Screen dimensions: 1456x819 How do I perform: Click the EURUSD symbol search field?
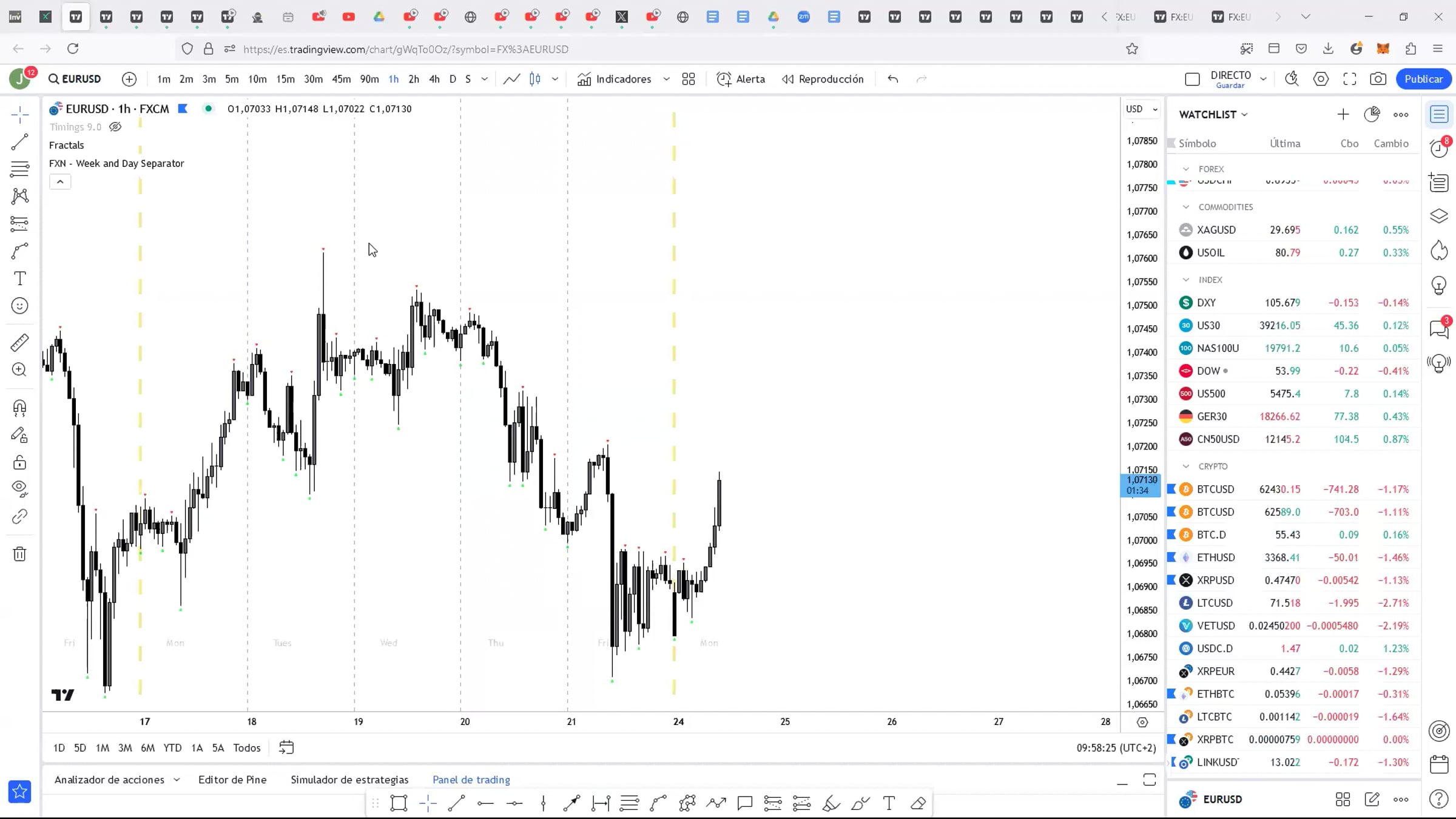(x=75, y=79)
